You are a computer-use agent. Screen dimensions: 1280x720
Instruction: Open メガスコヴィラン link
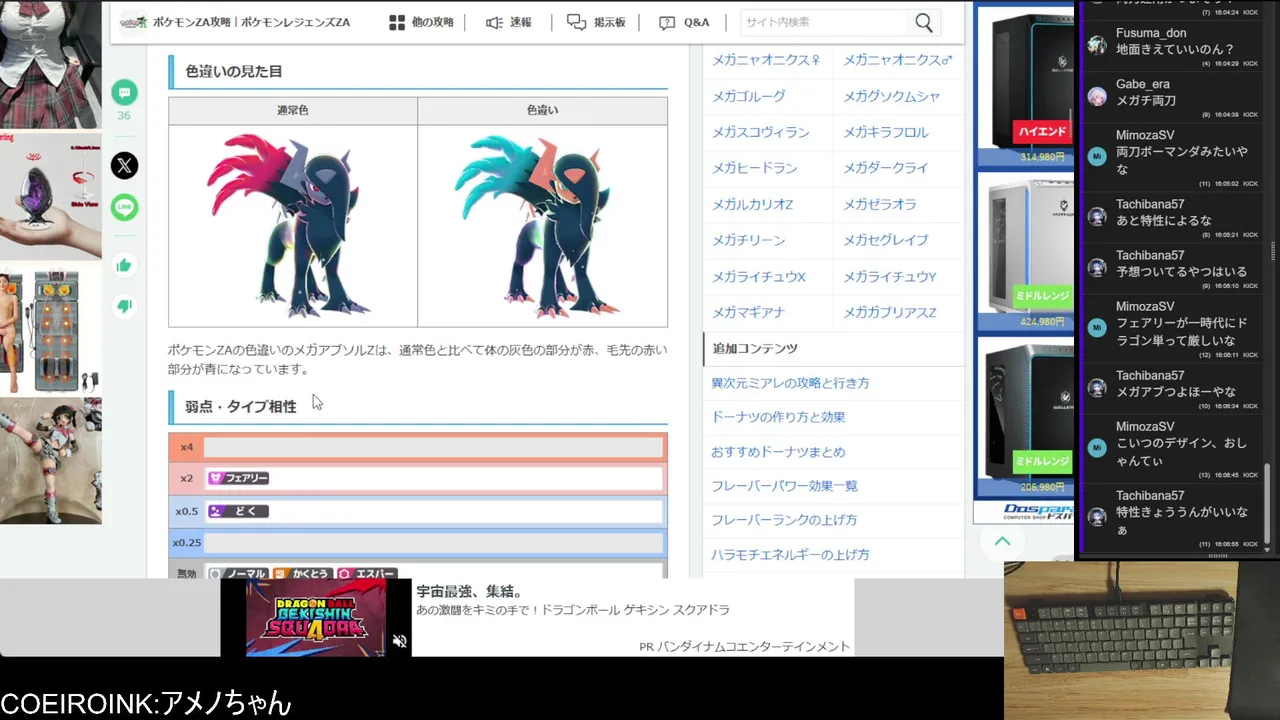(761, 132)
